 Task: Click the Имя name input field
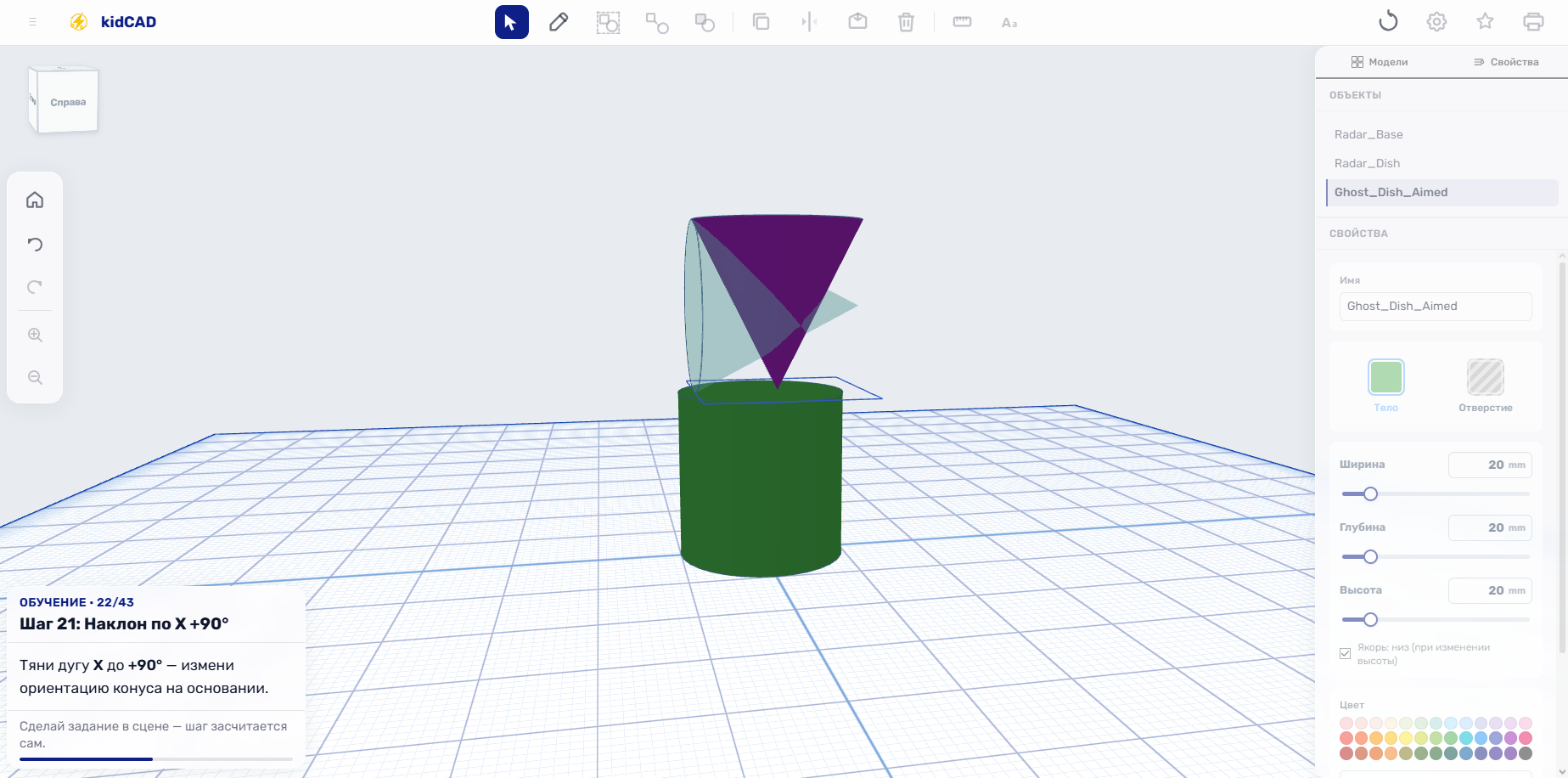coord(1436,307)
